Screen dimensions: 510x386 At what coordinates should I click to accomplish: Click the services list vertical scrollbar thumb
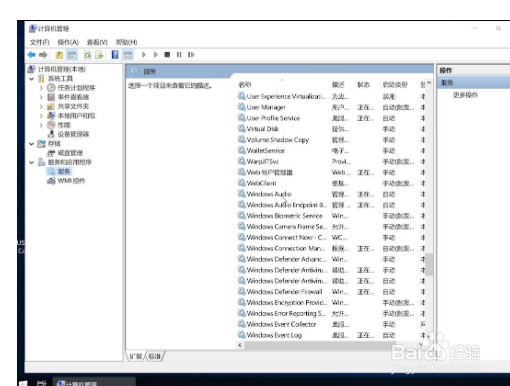[429, 264]
